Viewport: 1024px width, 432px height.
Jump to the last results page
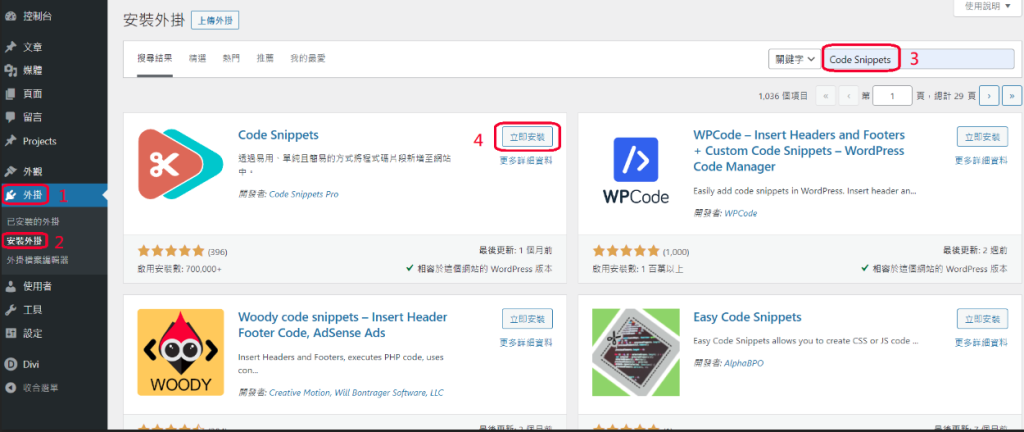(x=1012, y=96)
